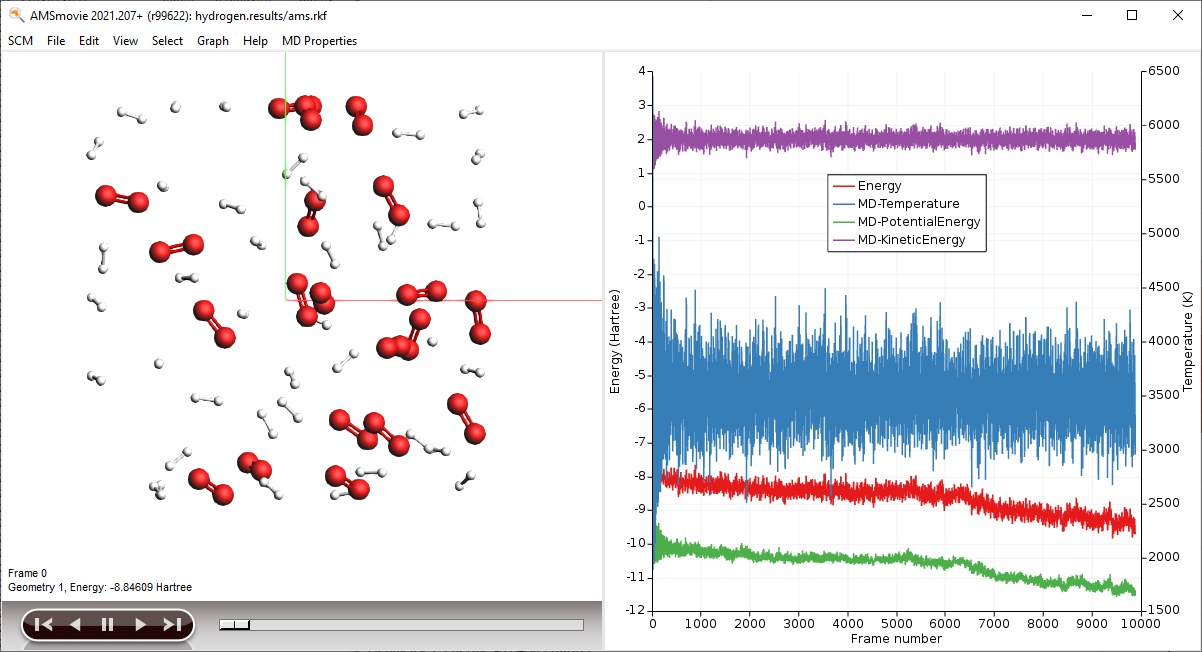Open the MD Properties menu
The image size is (1202, 652).
(x=319, y=41)
